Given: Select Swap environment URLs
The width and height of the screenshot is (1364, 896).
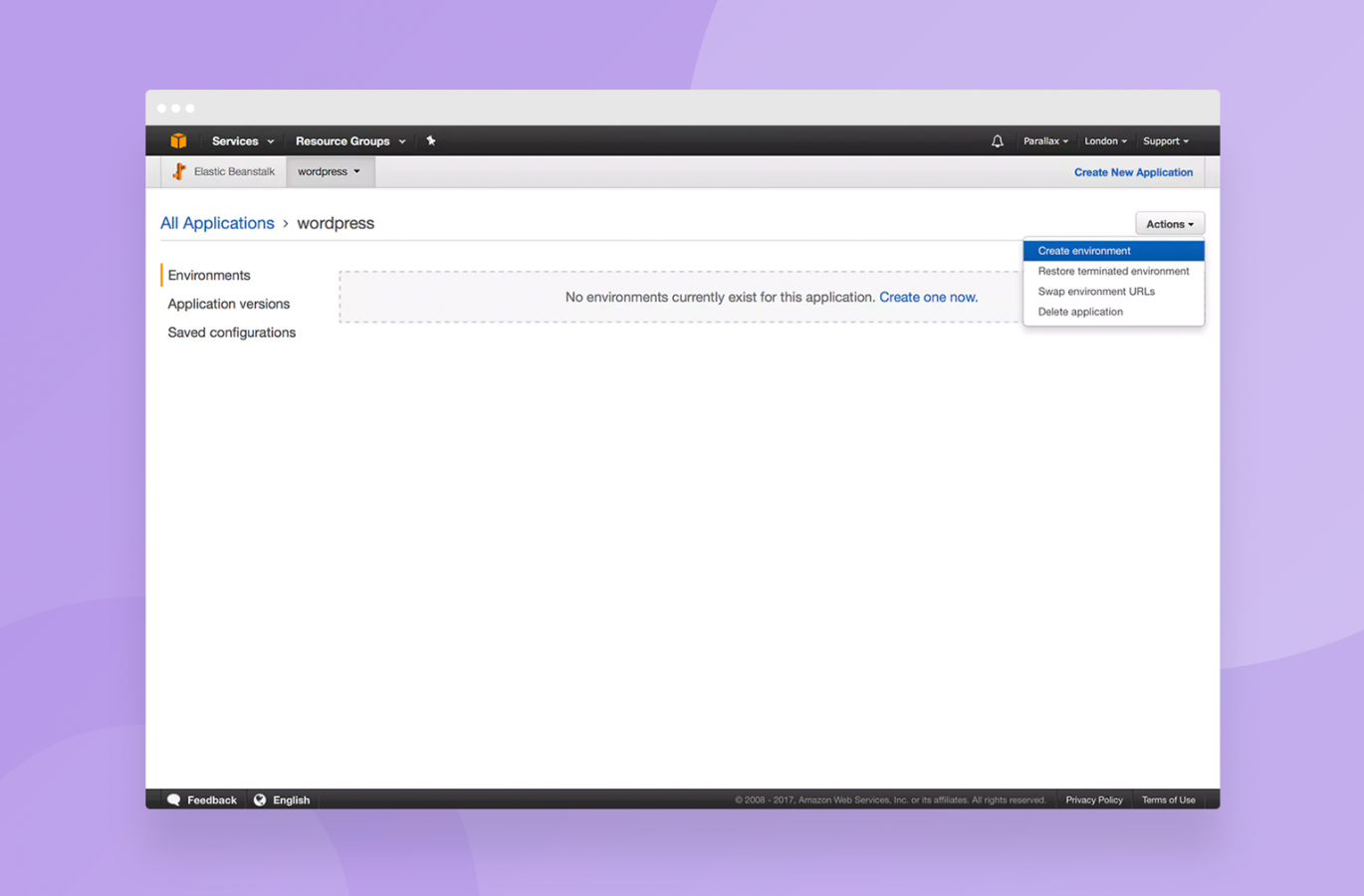Looking at the screenshot, I should point(1113,292).
